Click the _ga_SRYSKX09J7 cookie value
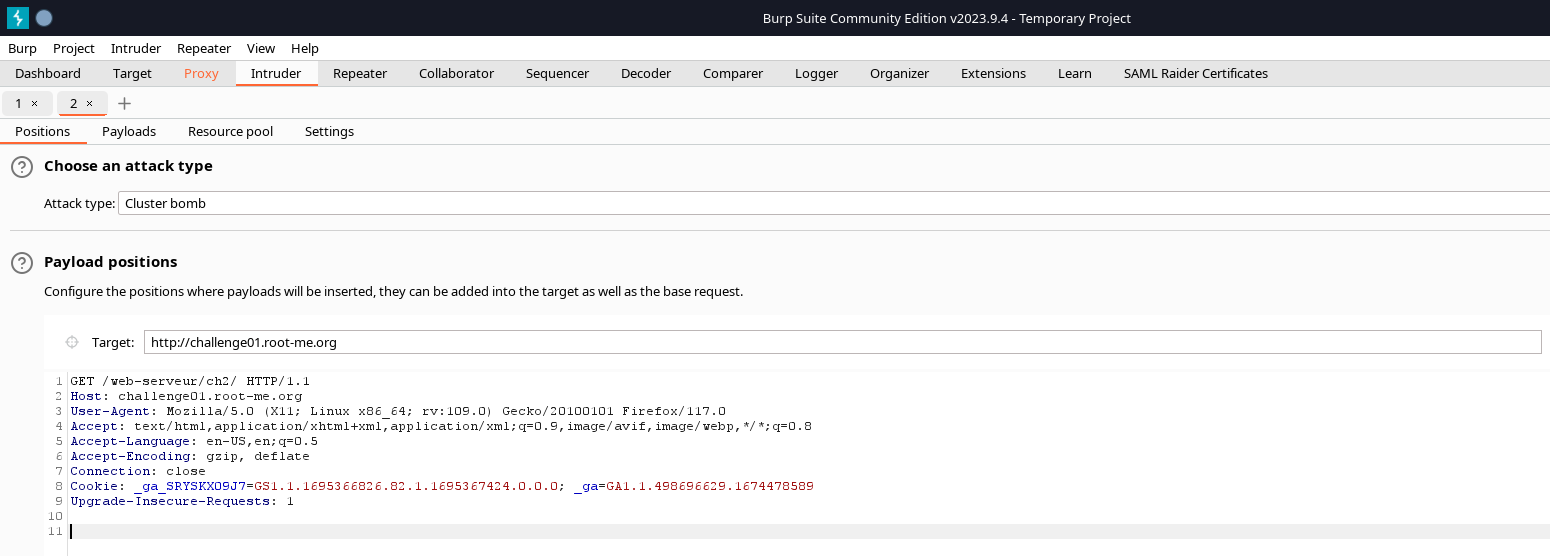Viewport: 1550px width, 556px height. pos(407,486)
